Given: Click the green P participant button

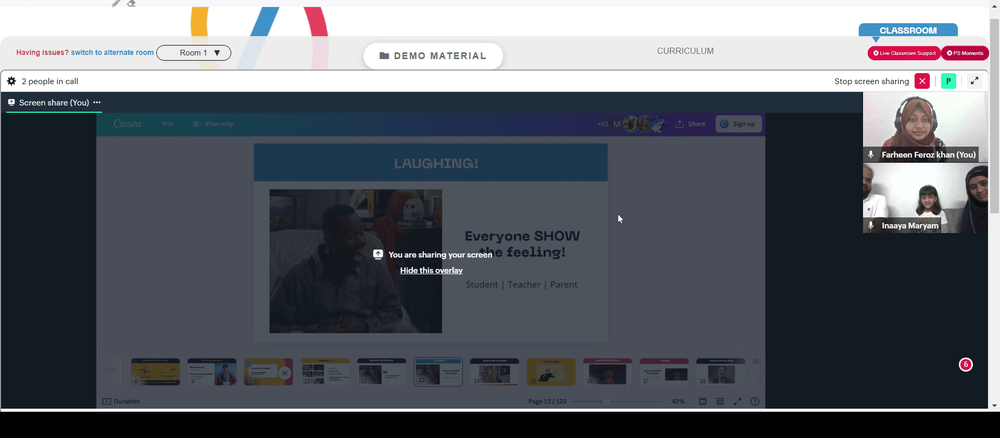Looking at the screenshot, I should click(948, 81).
